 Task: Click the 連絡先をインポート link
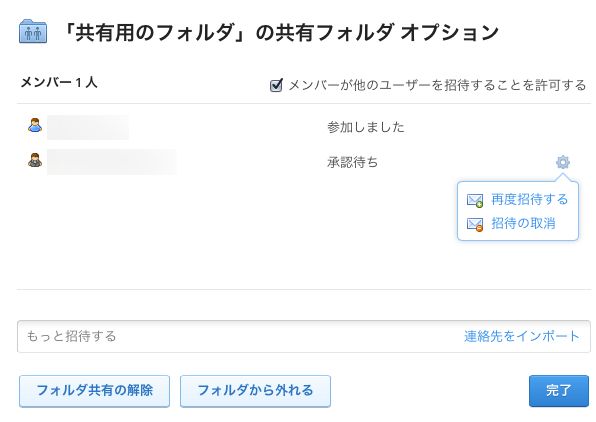tap(522, 336)
